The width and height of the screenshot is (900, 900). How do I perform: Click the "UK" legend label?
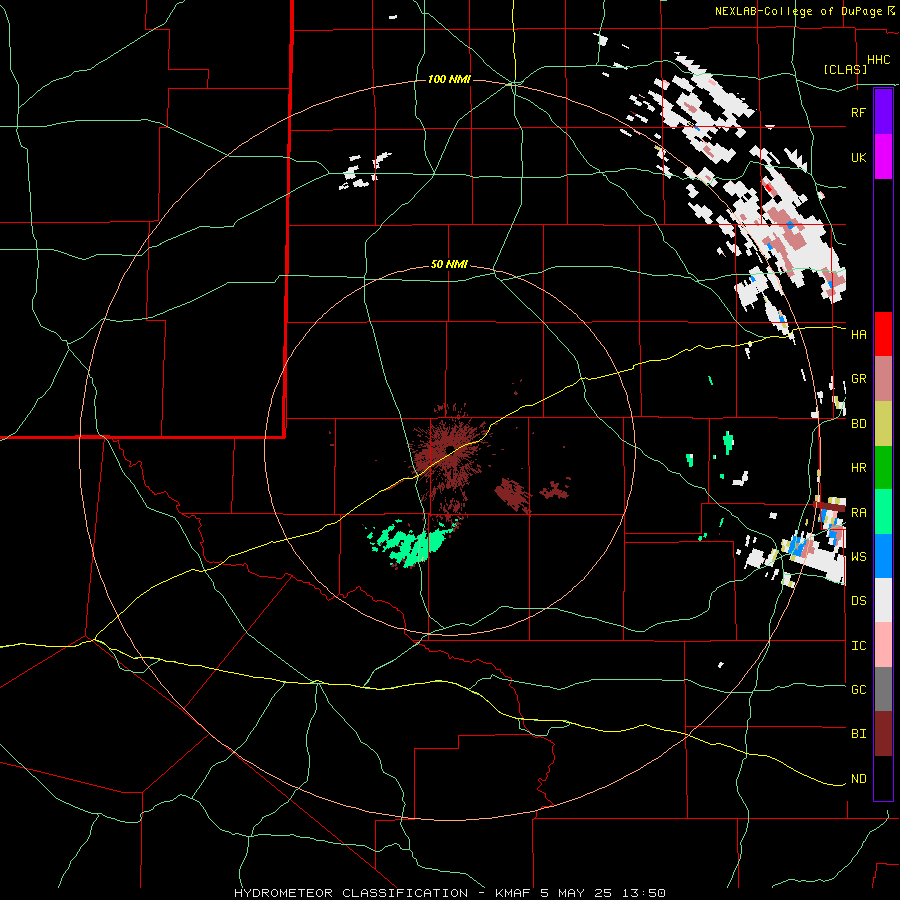point(858,157)
